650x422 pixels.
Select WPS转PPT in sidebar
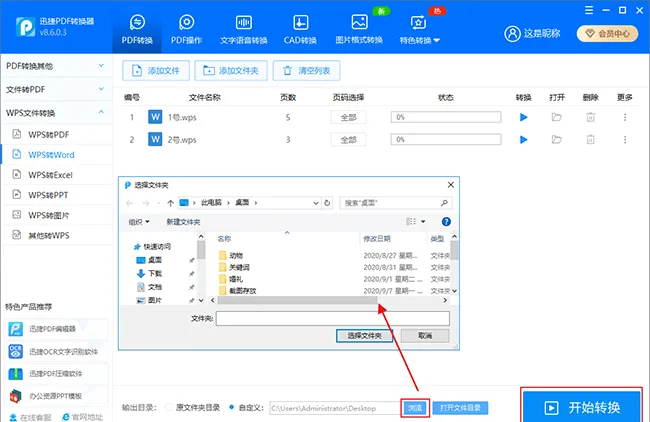[56, 195]
